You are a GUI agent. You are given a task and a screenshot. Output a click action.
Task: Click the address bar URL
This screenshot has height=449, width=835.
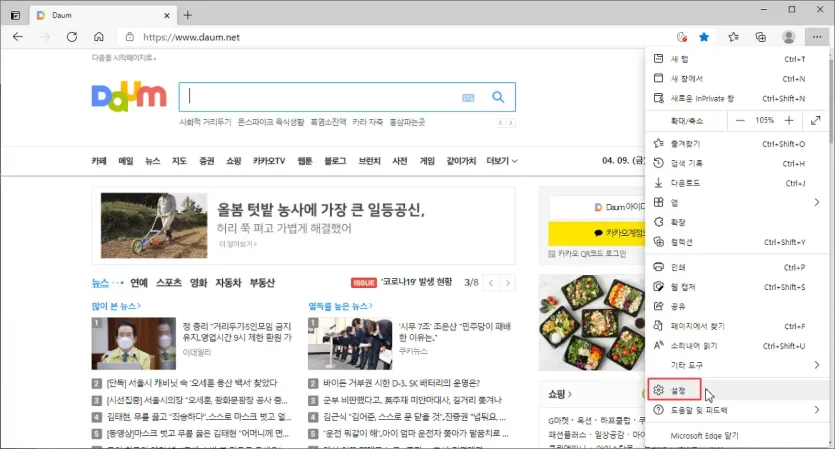coord(192,37)
